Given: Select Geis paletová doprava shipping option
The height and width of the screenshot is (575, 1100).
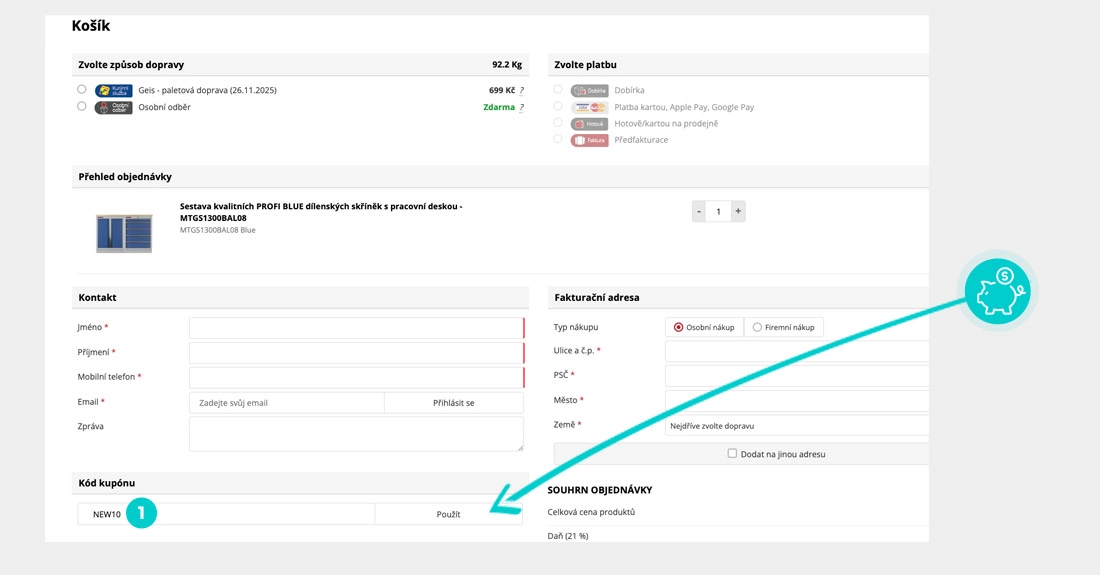Looking at the screenshot, I should [82, 89].
